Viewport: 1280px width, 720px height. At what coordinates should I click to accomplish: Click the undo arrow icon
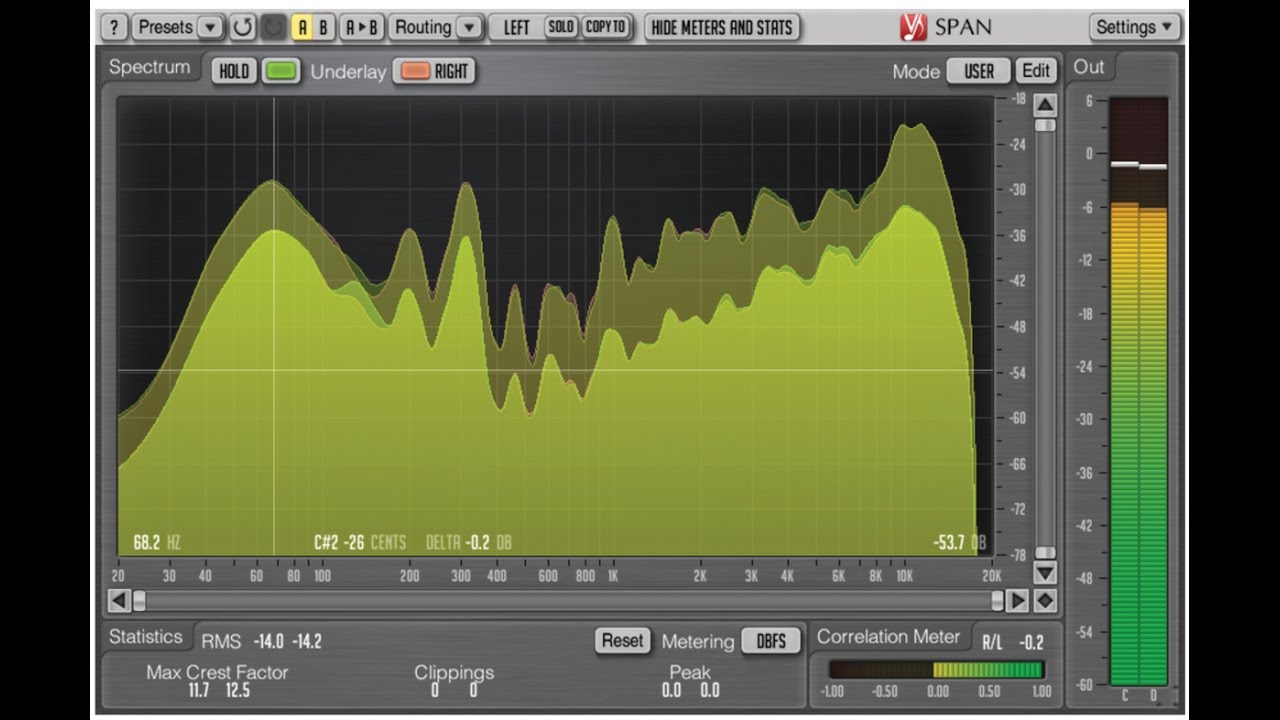(243, 27)
